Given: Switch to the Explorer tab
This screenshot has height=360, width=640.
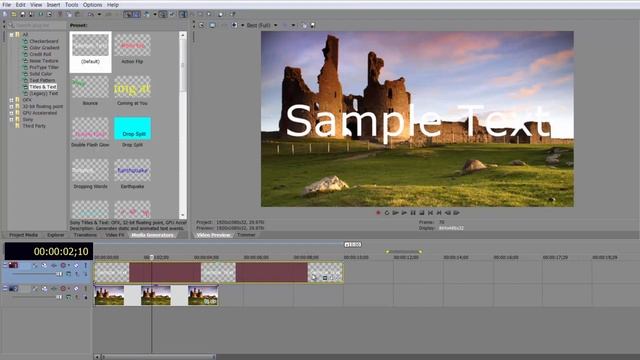Looking at the screenshot, I should pyautogui.click(x=56, y=235).
